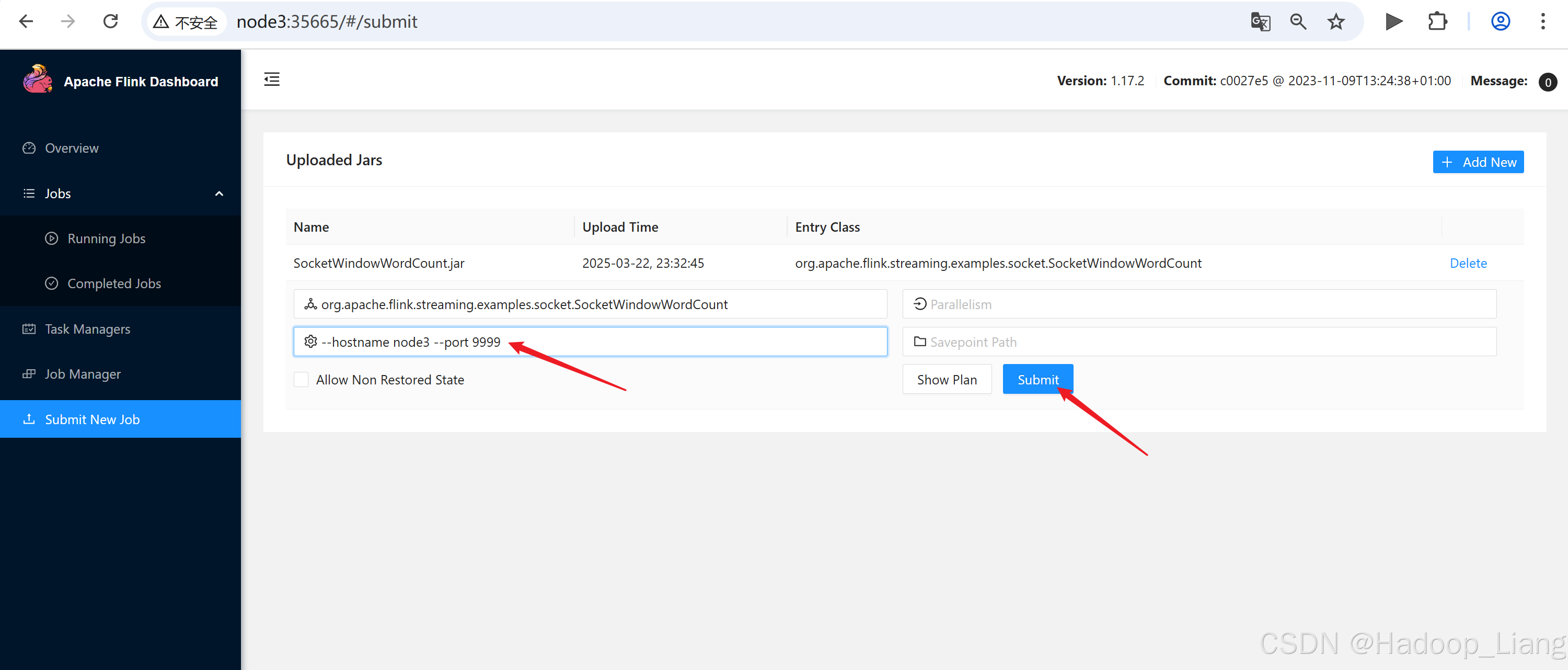Collapse the Jobs menu chevron
Screen dimensions: 1568x670
[x=219, y=194]
